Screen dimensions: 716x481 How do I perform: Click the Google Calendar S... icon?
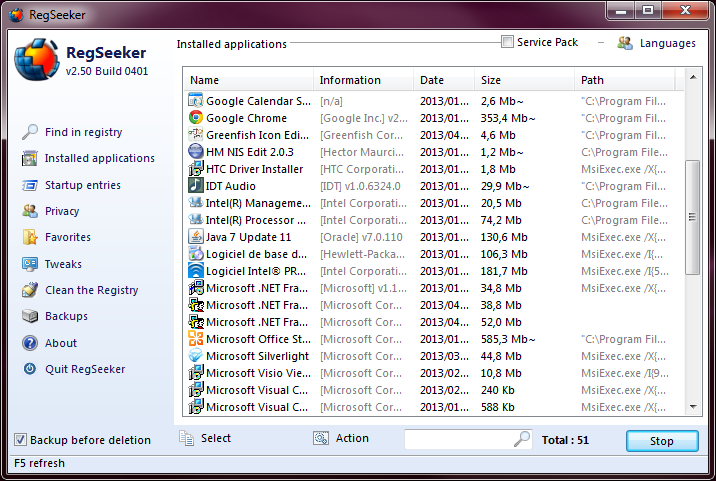tap(195, 100)
